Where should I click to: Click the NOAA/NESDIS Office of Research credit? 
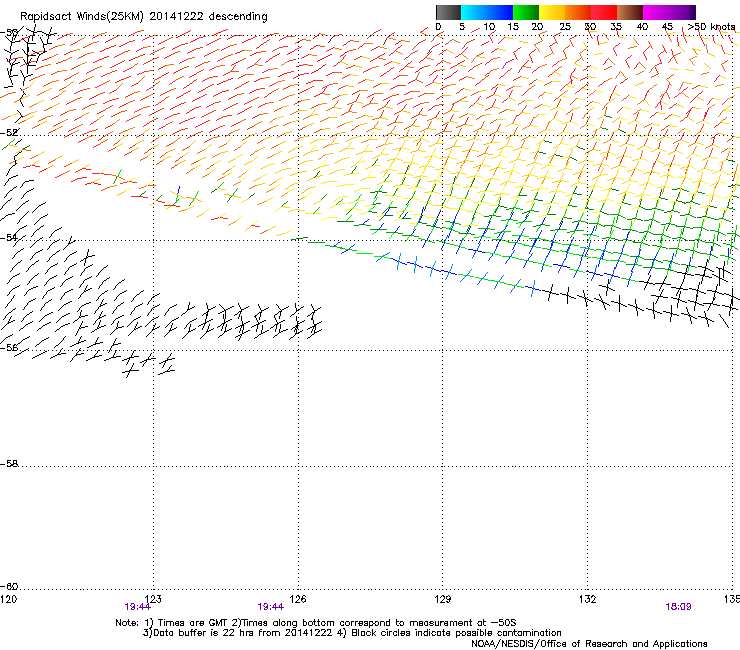[589, 644]
